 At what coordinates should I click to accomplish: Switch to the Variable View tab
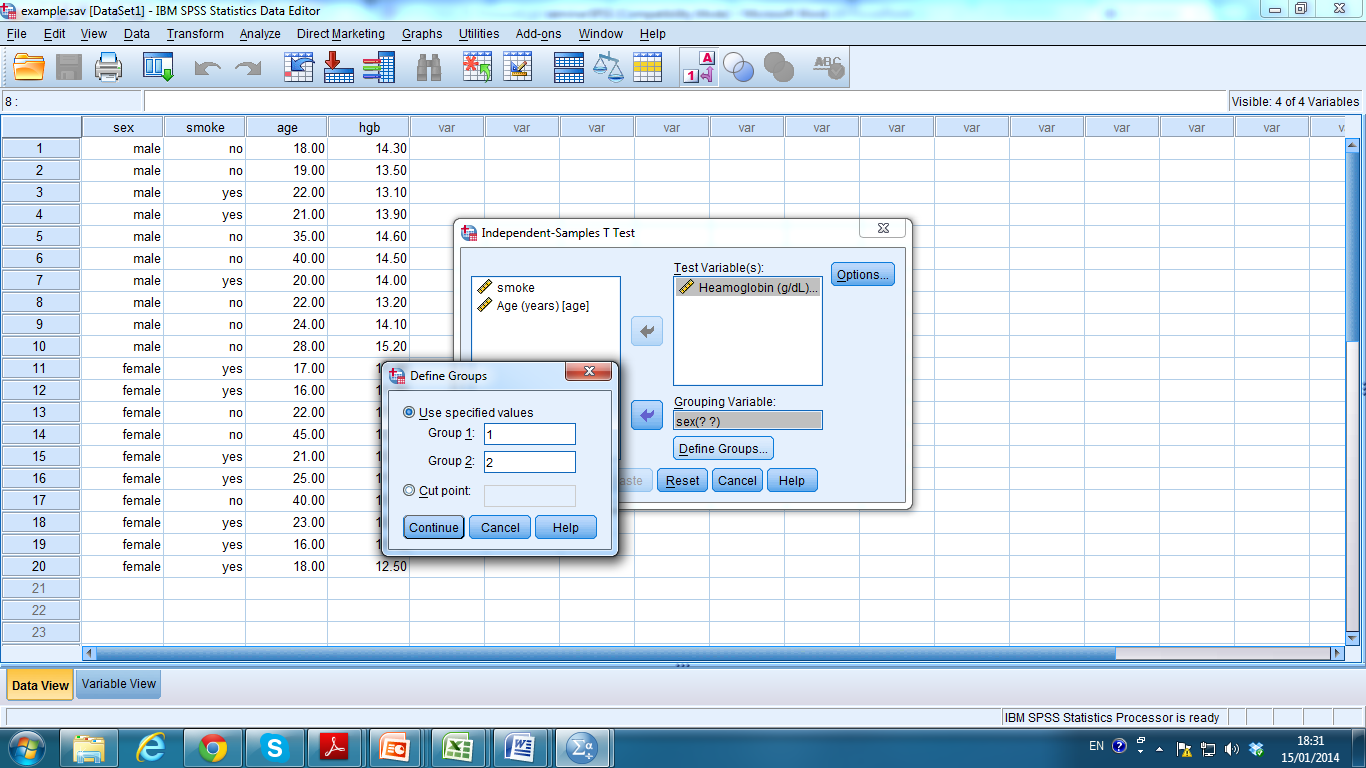click(119, 684)
